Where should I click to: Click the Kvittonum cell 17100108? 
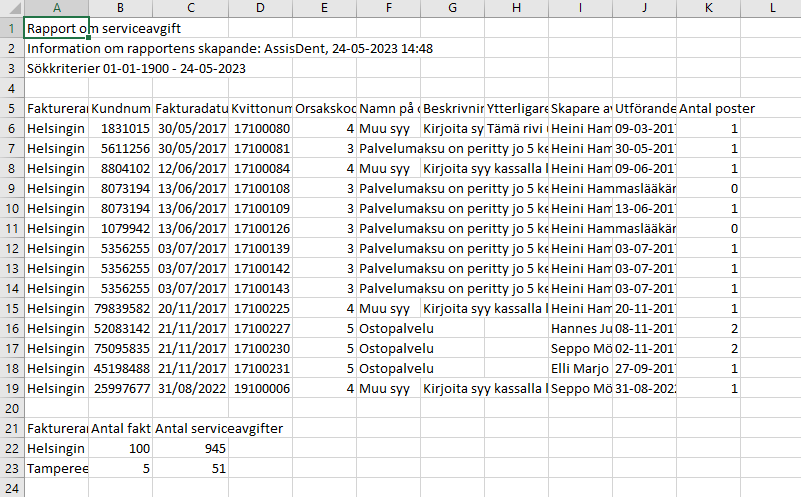pyautogui.click(x=261, y=188)
